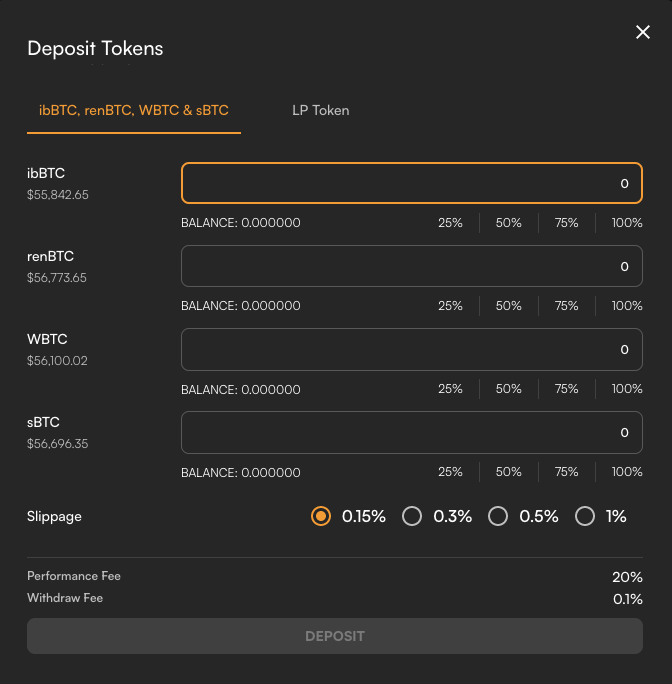
Task: Select 0.3% slippage radio button
Action: [411, 516]
